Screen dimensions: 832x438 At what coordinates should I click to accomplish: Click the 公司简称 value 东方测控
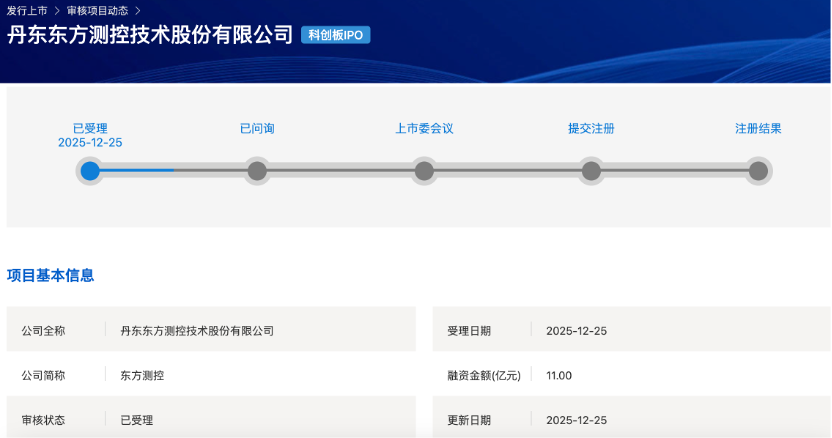point(142,376)
